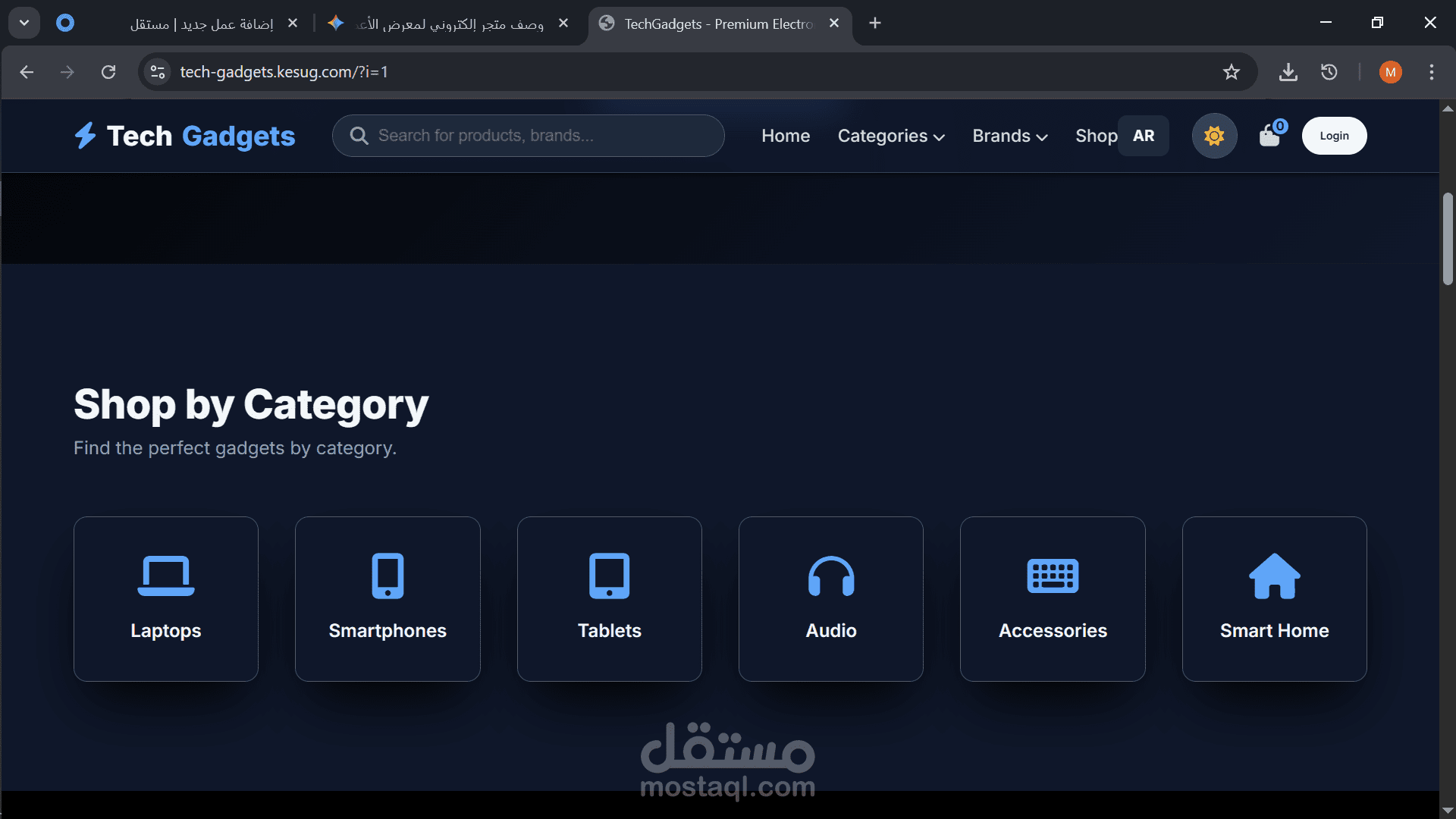
Task: Go to Home nav item
Action: (x=786, y=136)
